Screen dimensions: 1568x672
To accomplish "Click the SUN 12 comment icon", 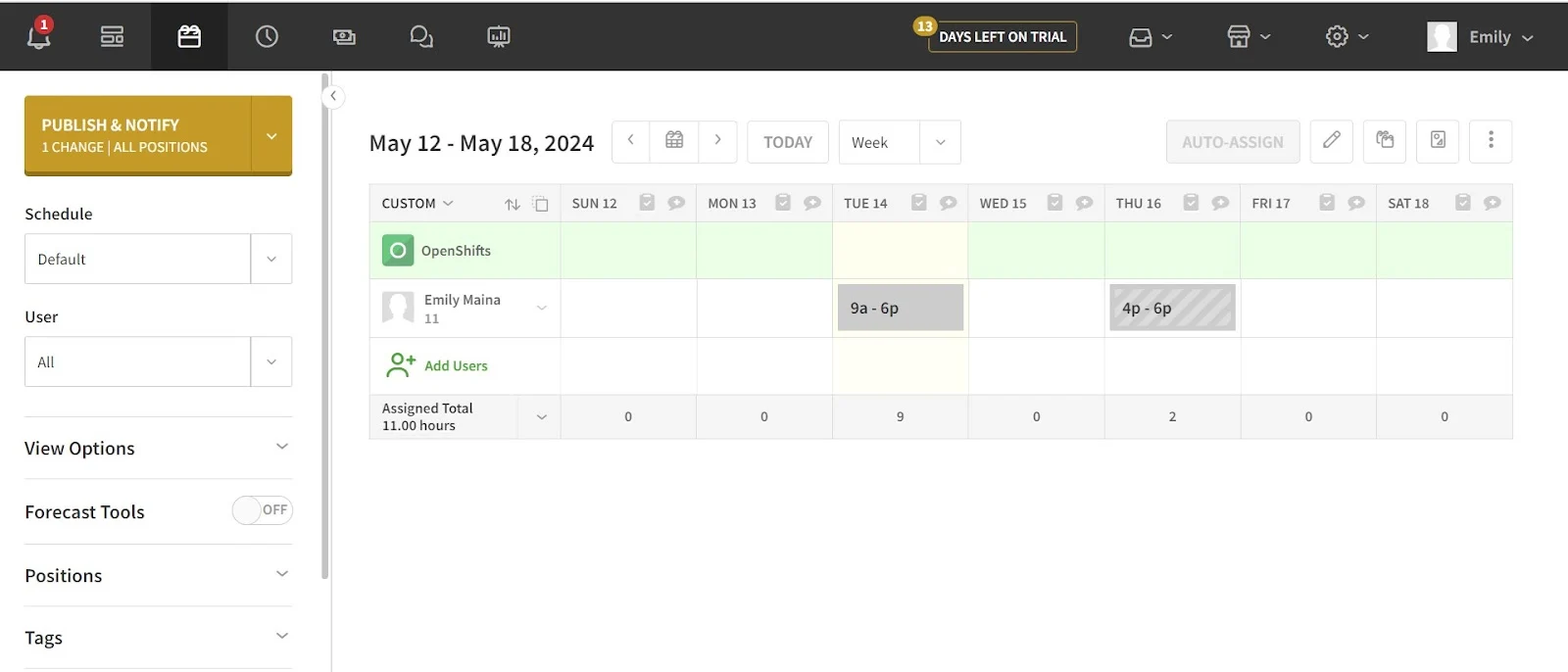I will (676, 203).
